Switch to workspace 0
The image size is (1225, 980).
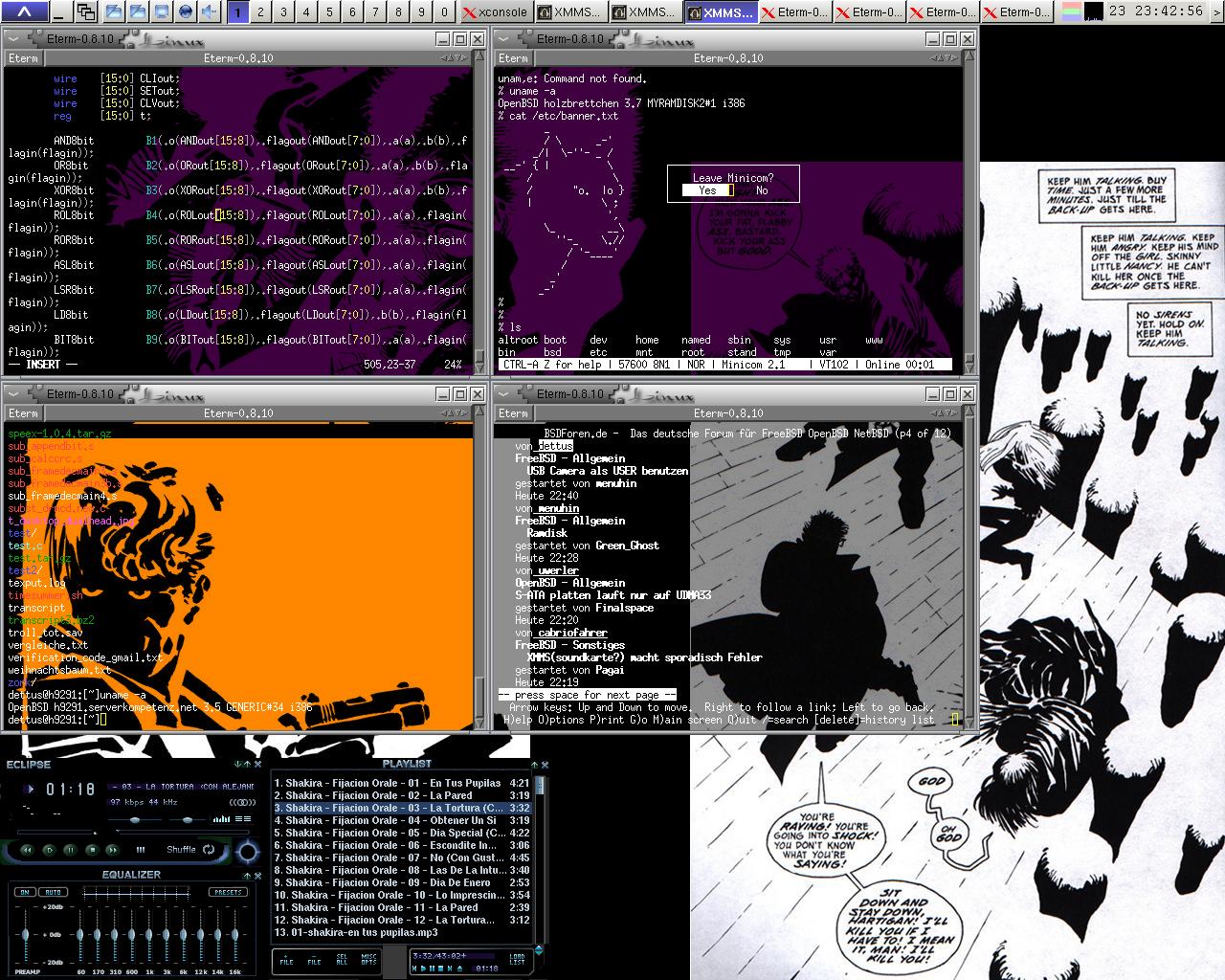pyautogui.click(x=444, y=12)
